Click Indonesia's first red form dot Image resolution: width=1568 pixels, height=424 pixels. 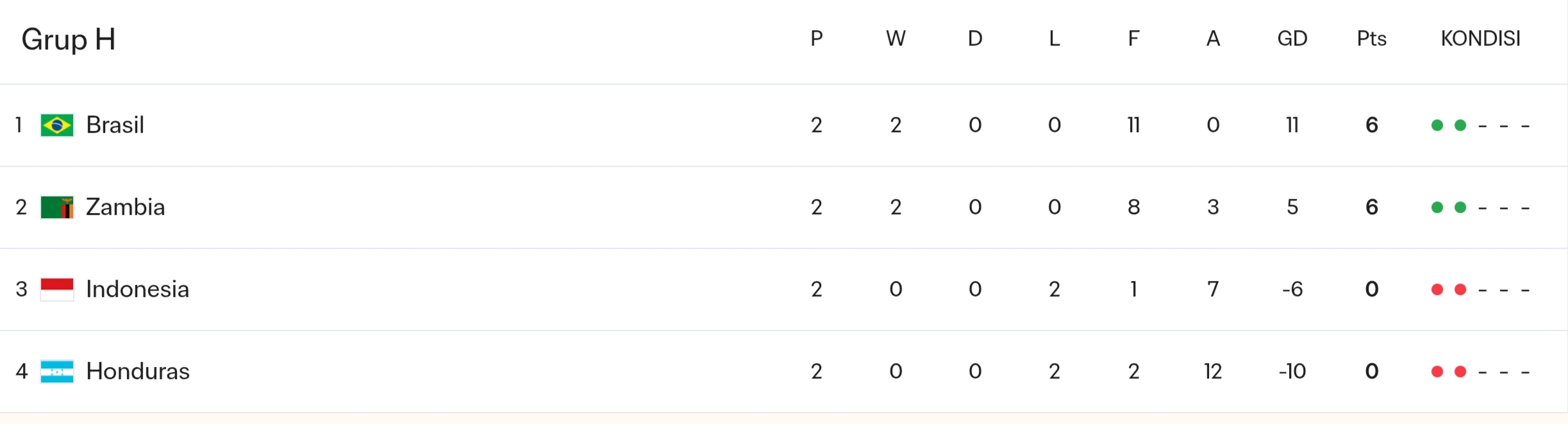coord(1437,289)
